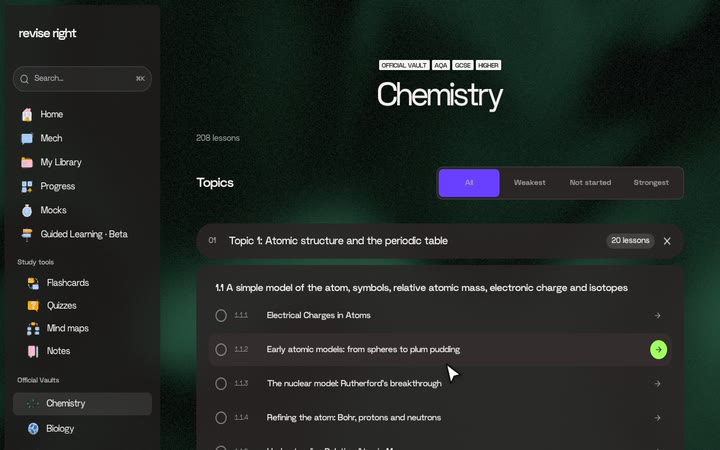Image resolution: width=720 pixels, height=450 pixels.
Task: Click the section 1.1 simple model heading
Action: pyautogui.click(x=422, y=288)
